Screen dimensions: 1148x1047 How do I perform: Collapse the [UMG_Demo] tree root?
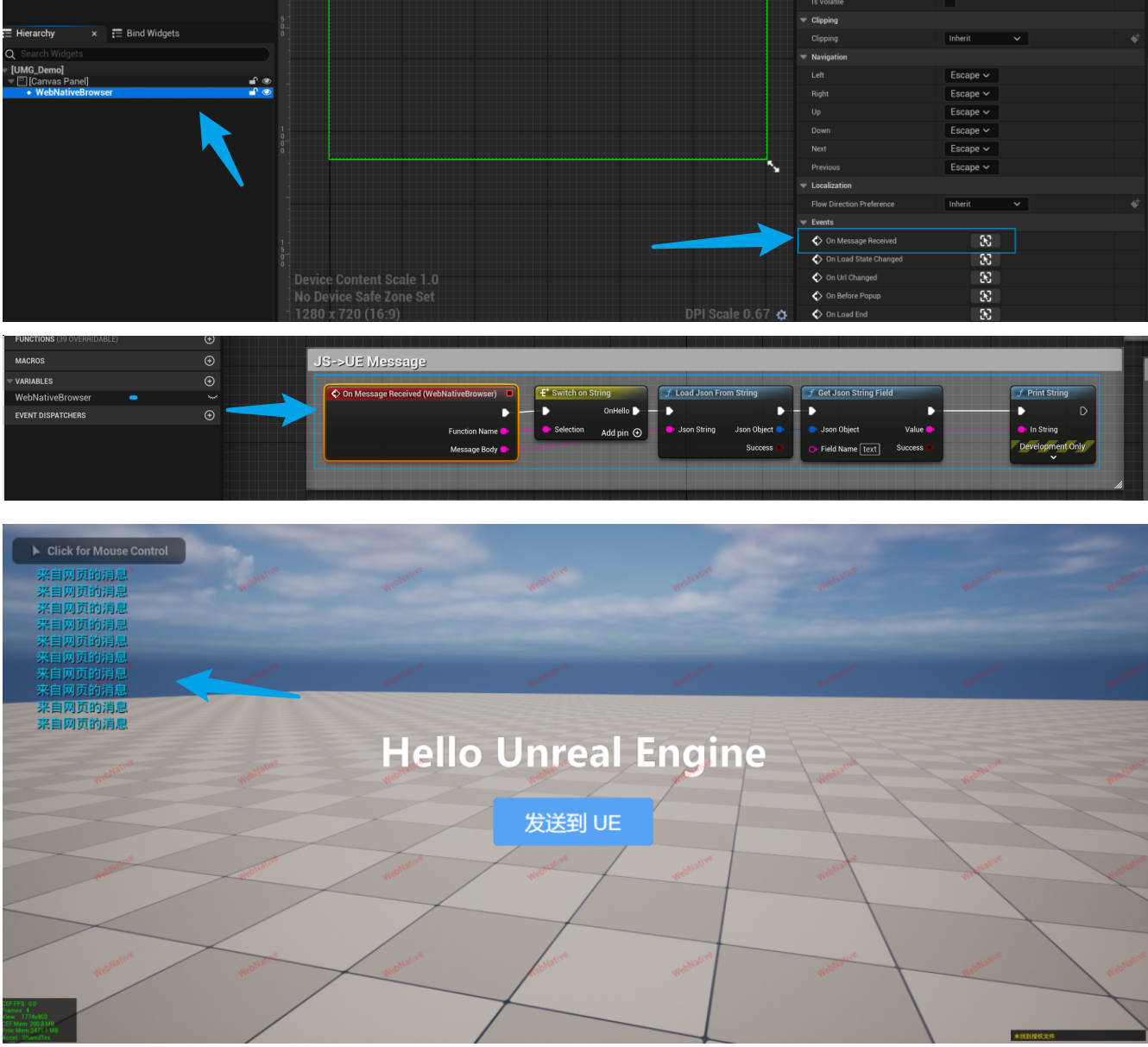7,70
